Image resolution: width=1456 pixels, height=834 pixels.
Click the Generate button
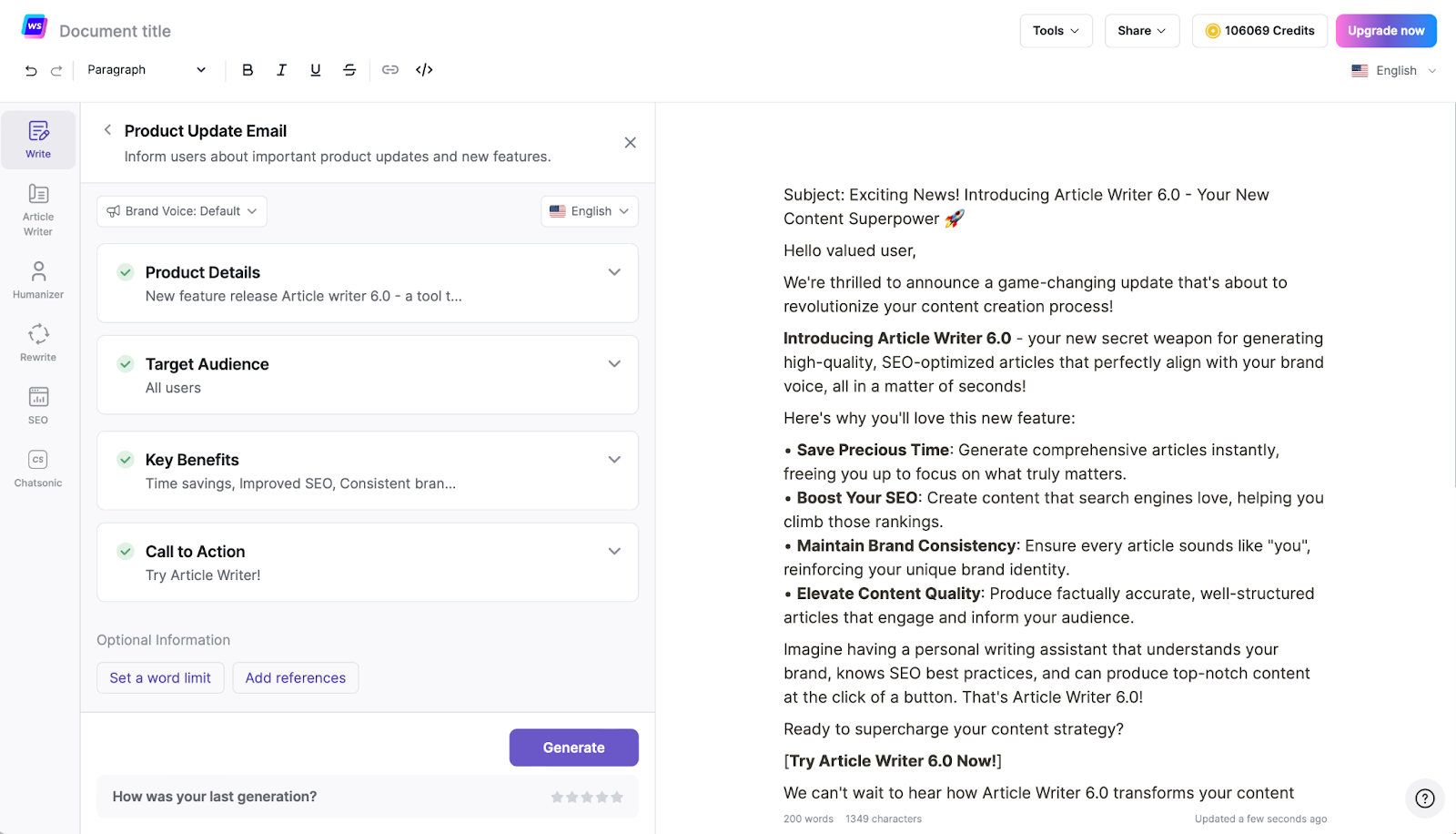(x=574, y=748)
